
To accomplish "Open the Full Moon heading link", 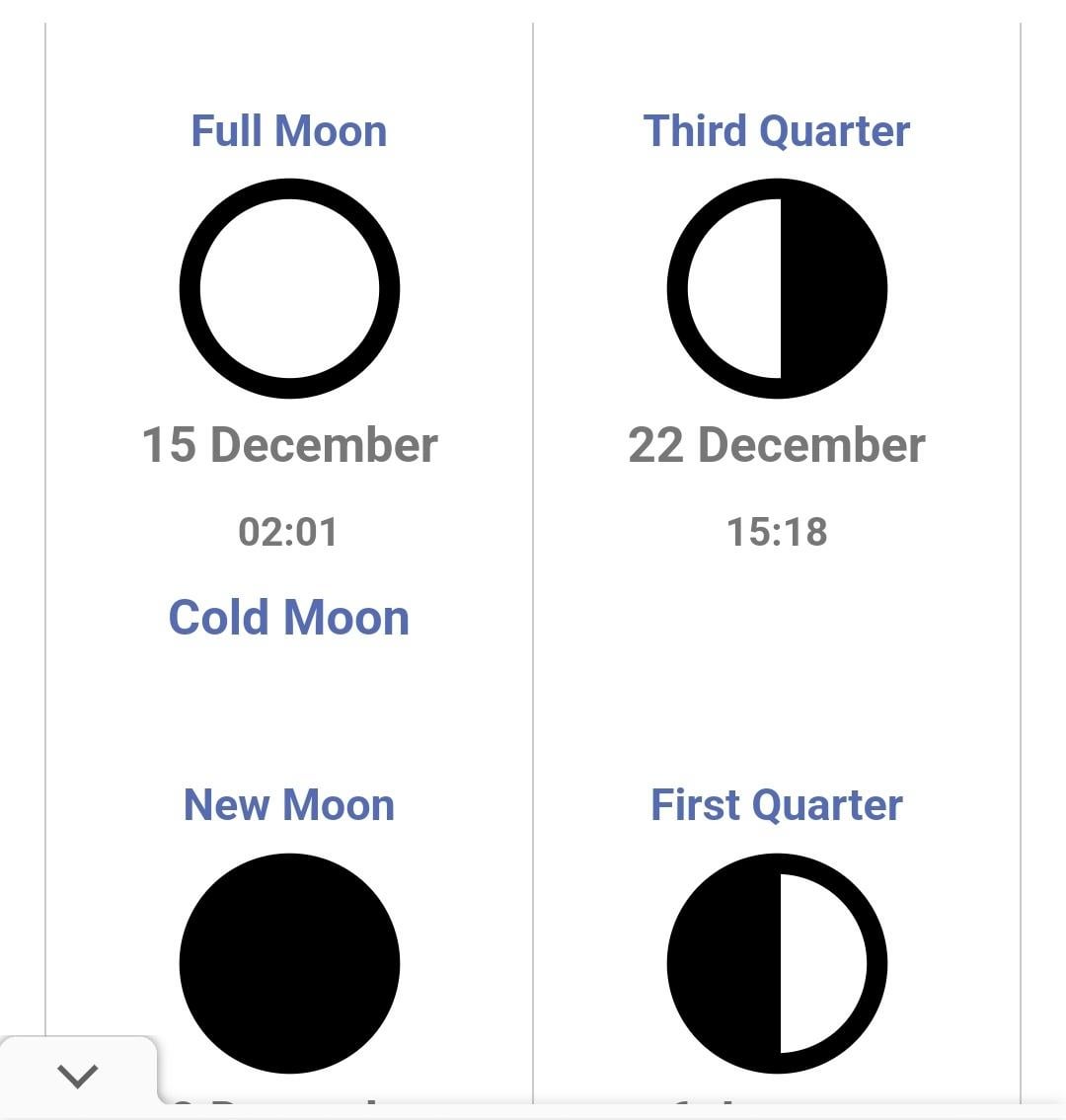I will click(289, 131).
